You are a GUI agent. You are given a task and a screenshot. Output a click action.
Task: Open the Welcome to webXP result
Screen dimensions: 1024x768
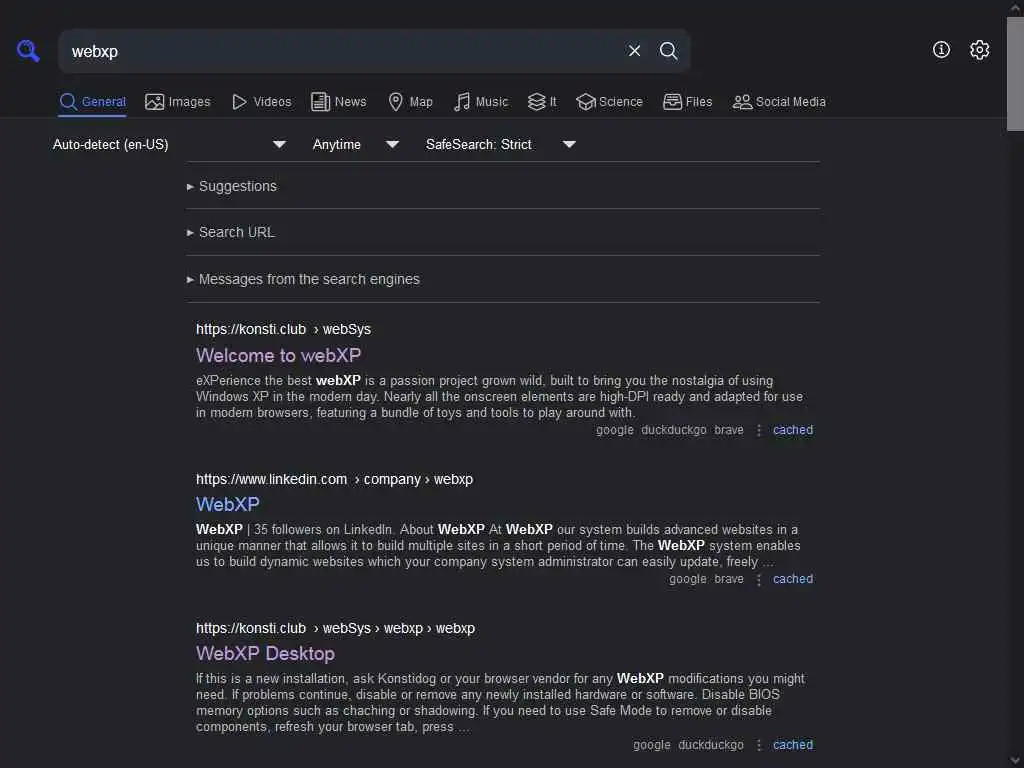278,355
